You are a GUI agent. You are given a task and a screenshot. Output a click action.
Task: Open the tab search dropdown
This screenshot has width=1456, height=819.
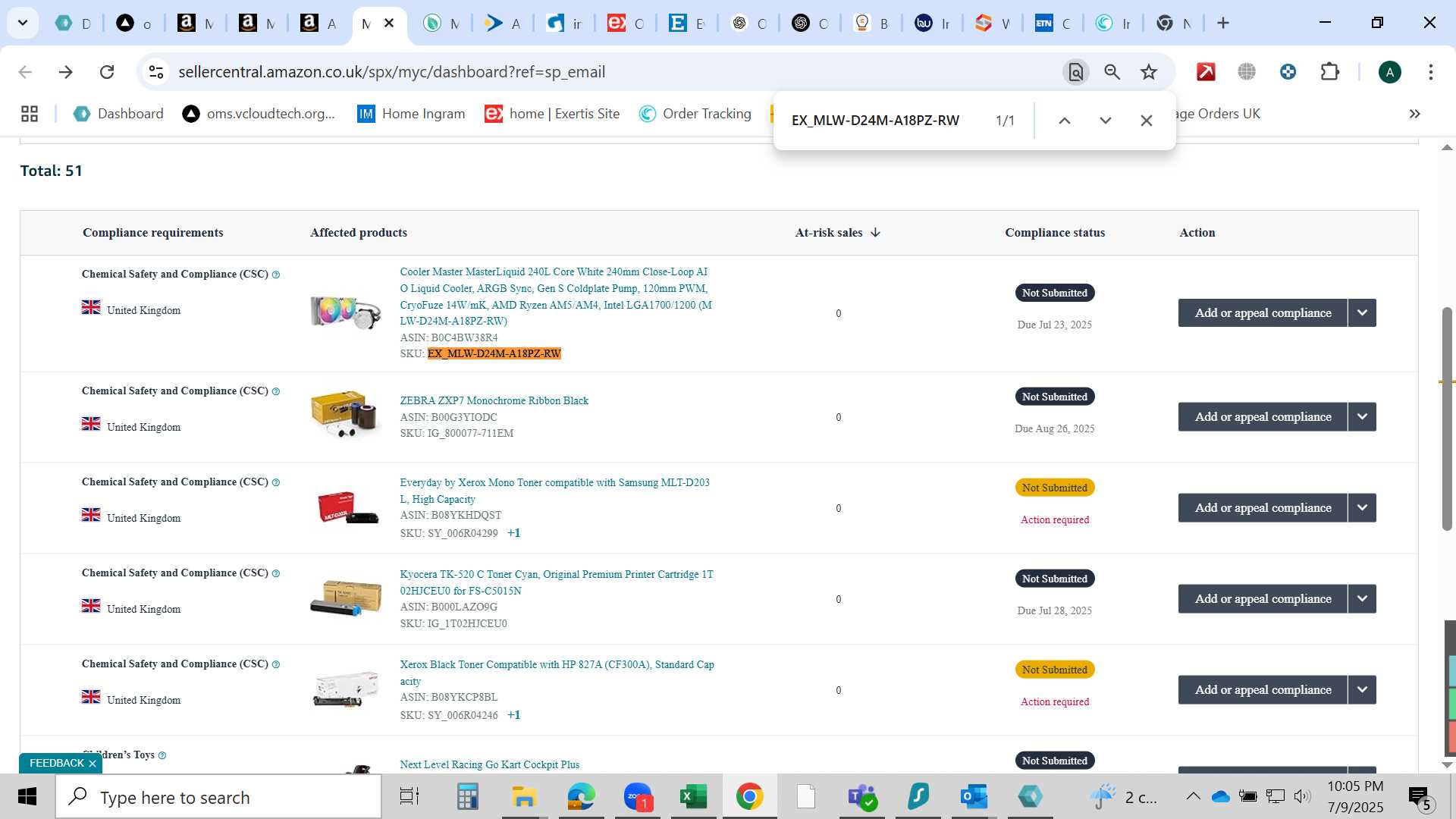23,23
